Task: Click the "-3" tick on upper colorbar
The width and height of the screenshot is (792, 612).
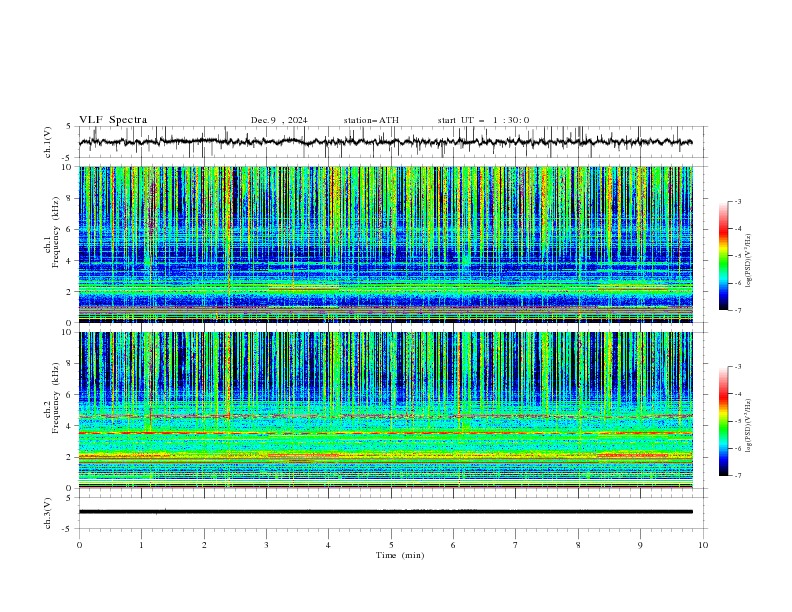Action: pyautogui.click(x=737, y=201)
